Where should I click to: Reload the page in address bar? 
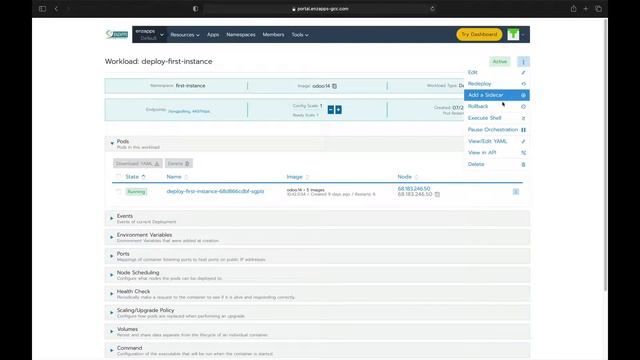432,9
